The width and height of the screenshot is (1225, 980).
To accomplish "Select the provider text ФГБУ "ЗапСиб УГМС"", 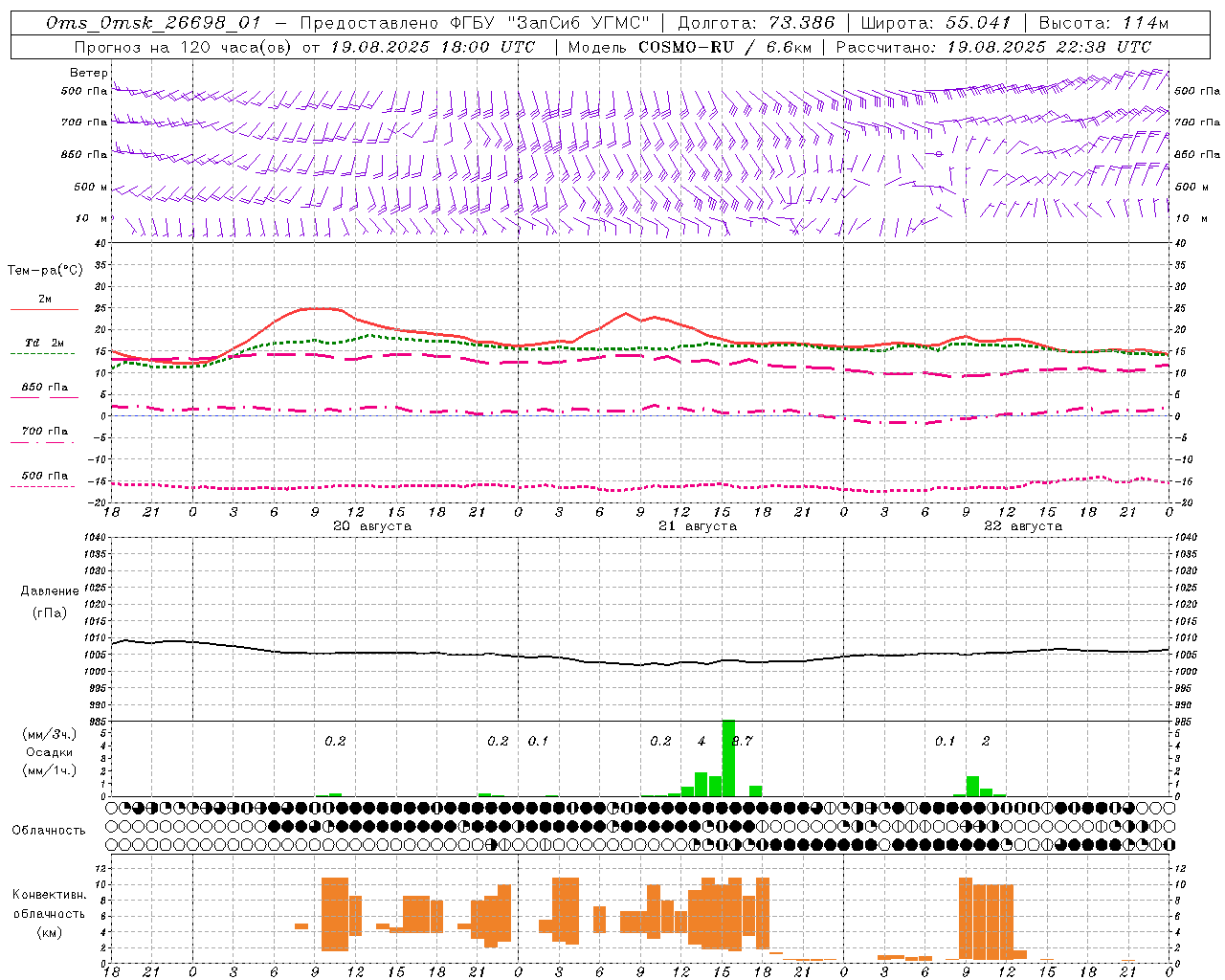I will 549,23.
